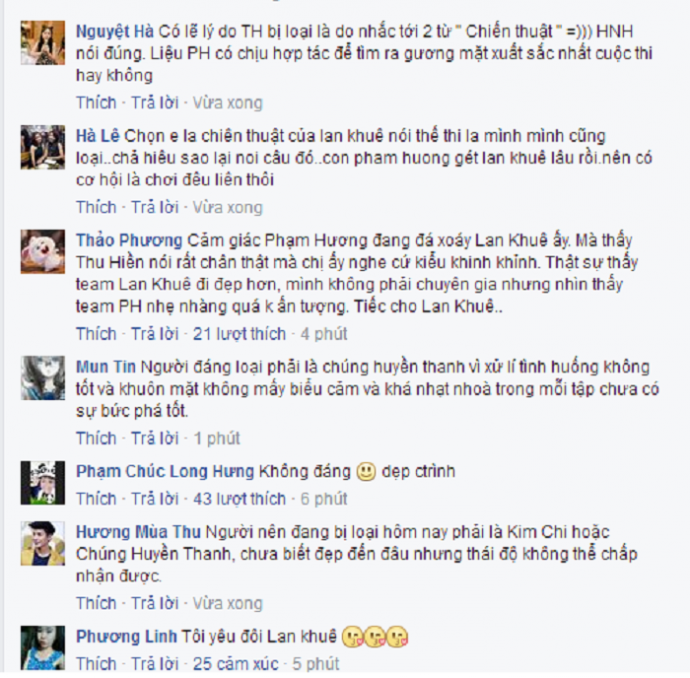Click the 4 phút timestamp on Thảo Phương's comment
Image resolution: width=690 pixels, height=678 pixels.
coord(324,334)
